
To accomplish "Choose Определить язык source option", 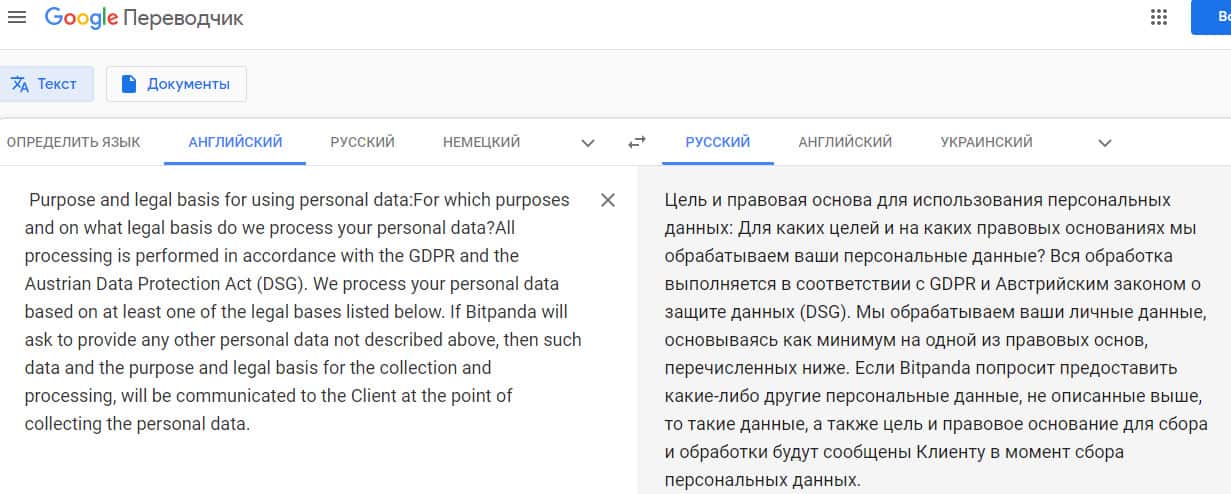I will [73, 142].
